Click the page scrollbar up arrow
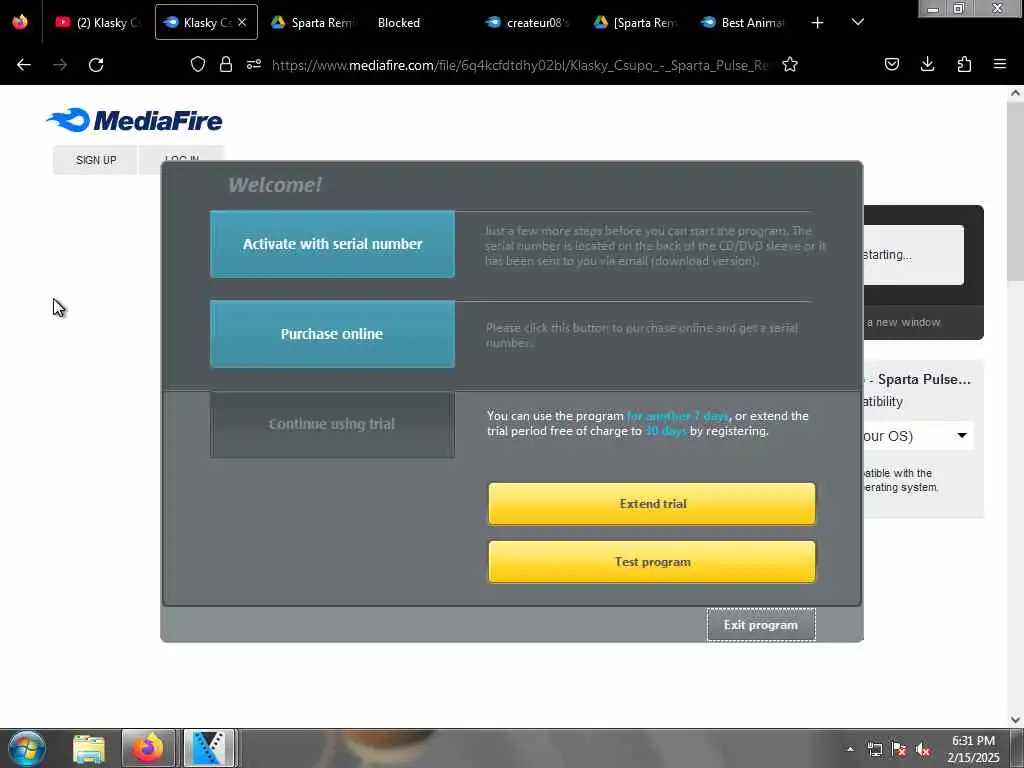 [1016, 93]
